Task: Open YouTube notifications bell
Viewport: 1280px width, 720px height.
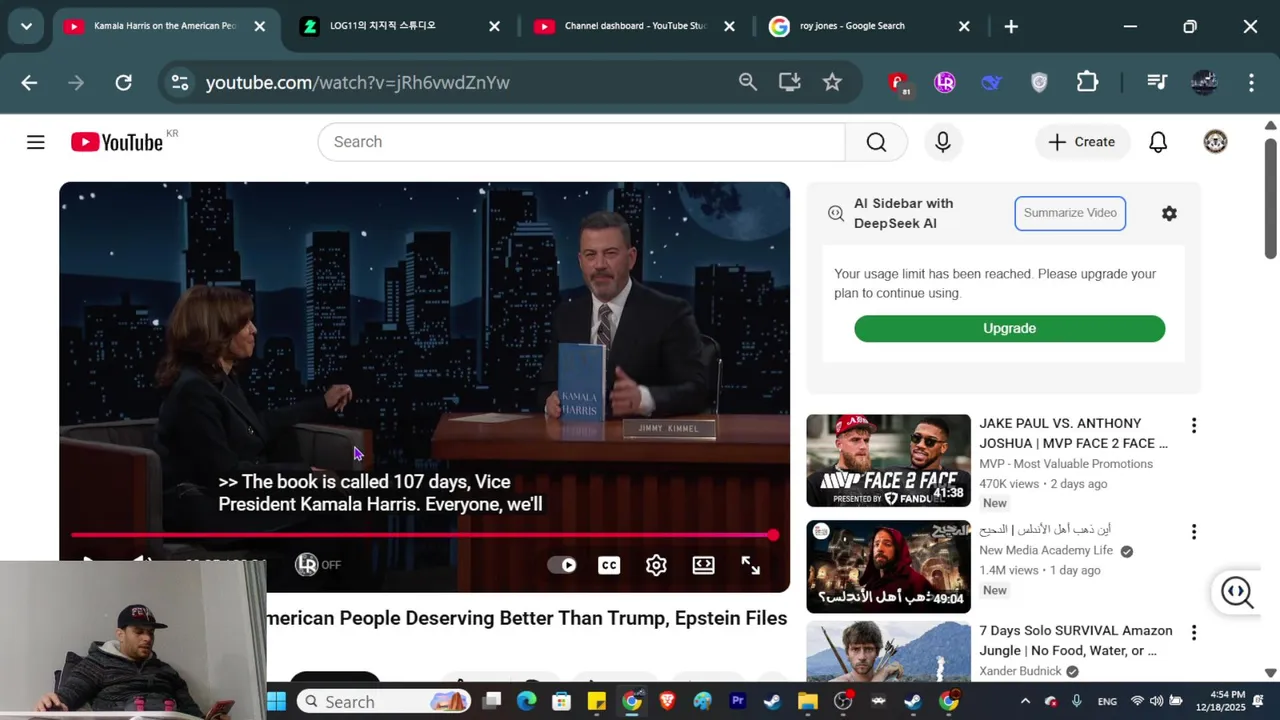Action: pos(1158,142)
